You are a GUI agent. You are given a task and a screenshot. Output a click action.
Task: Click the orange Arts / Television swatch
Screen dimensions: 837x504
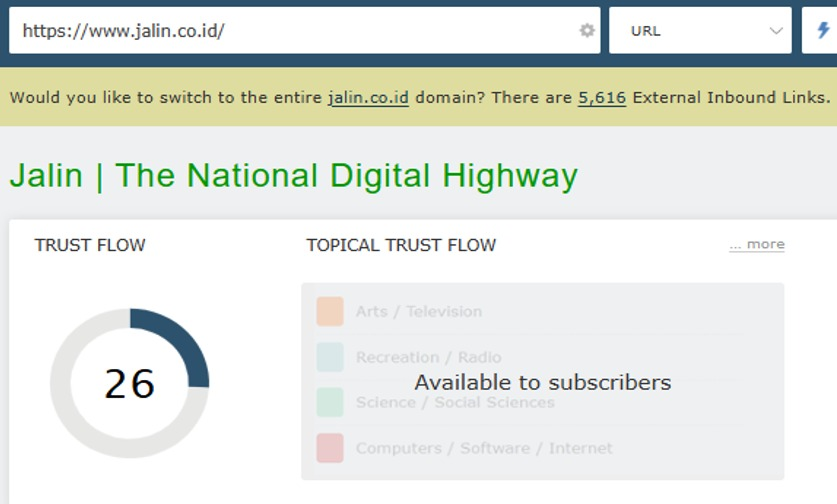[330, 311]
